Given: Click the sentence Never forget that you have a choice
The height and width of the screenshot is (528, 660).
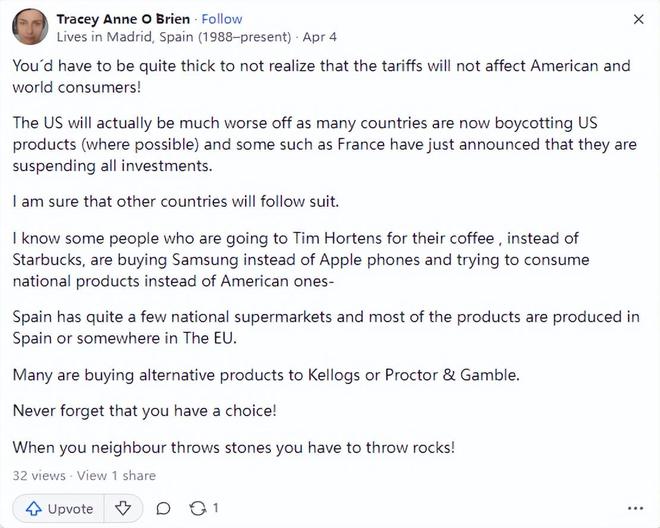Looking at the screenshot, I should (144, 411).
